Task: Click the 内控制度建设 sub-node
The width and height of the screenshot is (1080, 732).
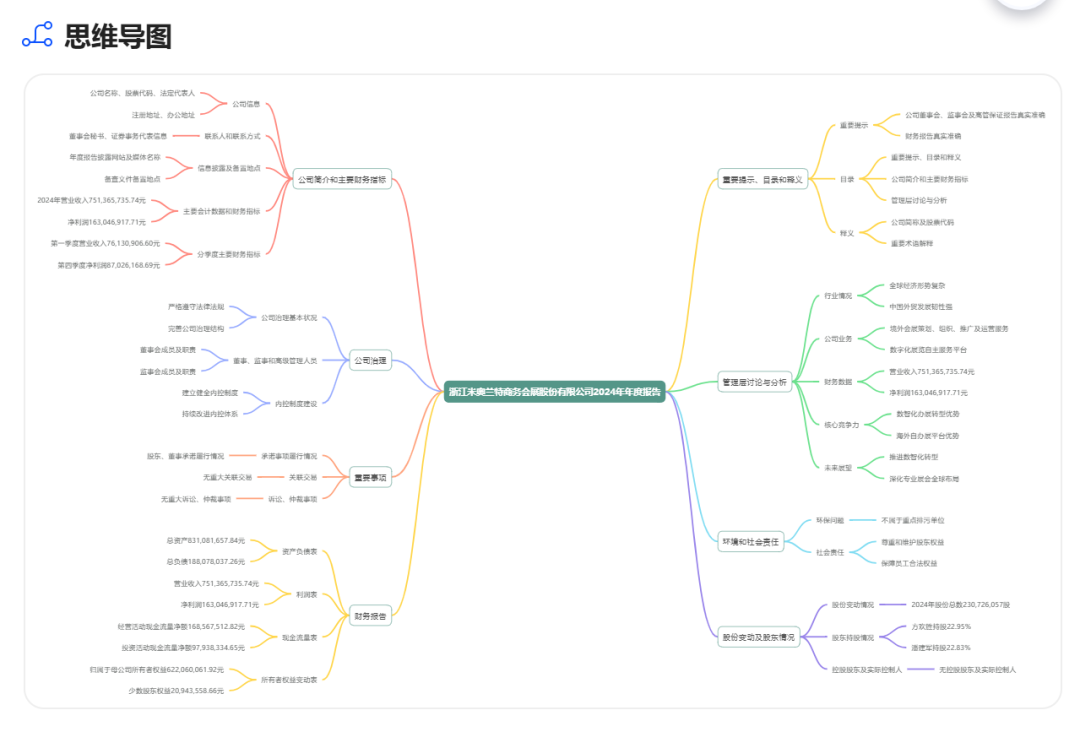Action: [296, 404]
